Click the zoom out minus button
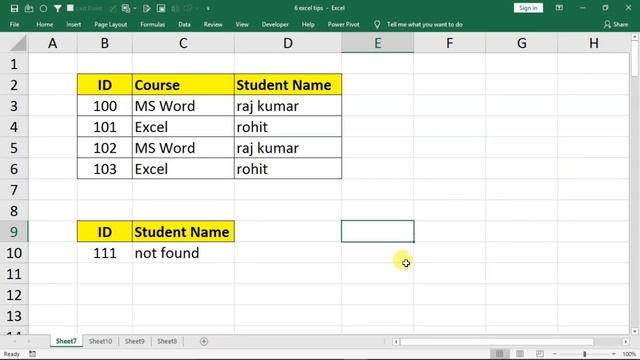Viewport: 640px width, 360px height. [x=555, y=354]
